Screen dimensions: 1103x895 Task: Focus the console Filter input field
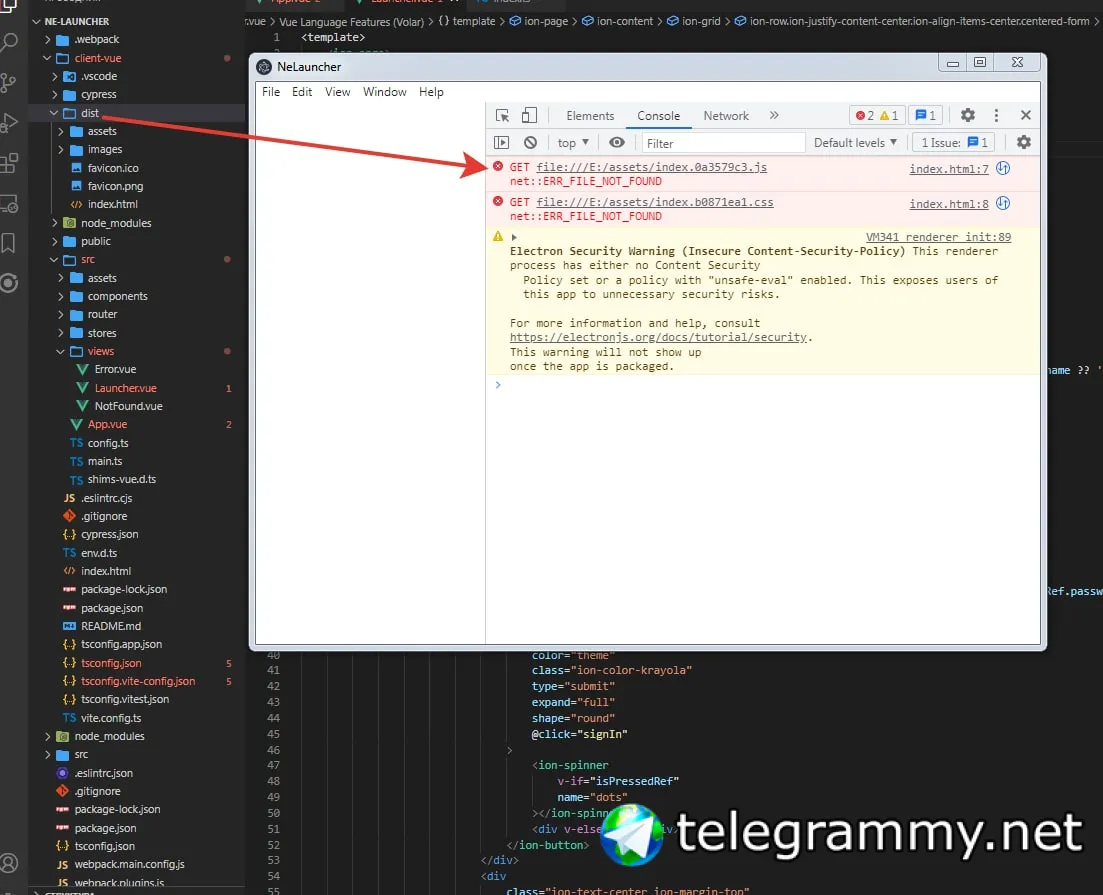[x=723, y=143]
